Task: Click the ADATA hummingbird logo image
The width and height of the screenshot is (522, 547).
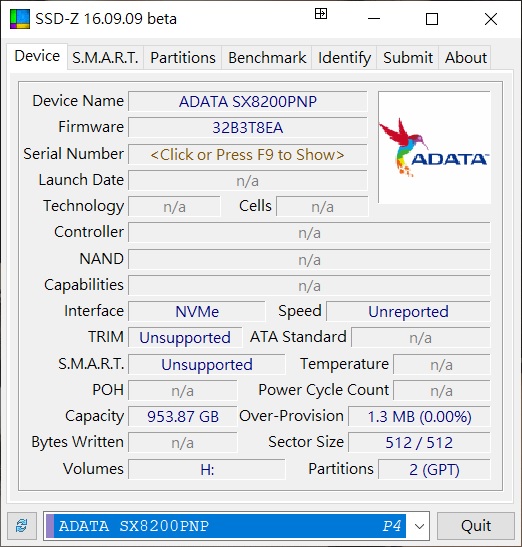Action: tap(434, 148)
